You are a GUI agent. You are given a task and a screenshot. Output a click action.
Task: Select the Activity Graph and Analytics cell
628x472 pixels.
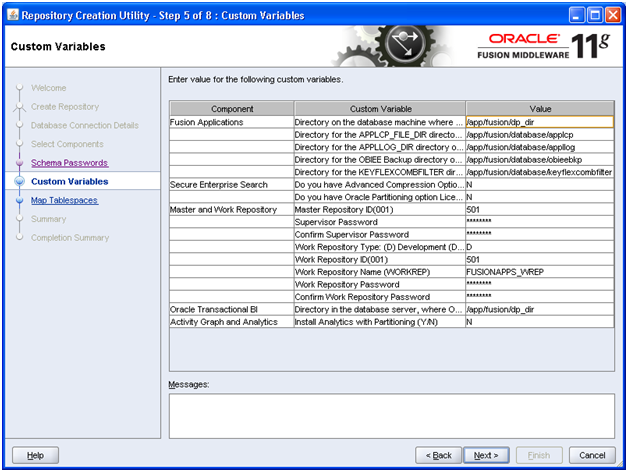(x=231, y=322)
